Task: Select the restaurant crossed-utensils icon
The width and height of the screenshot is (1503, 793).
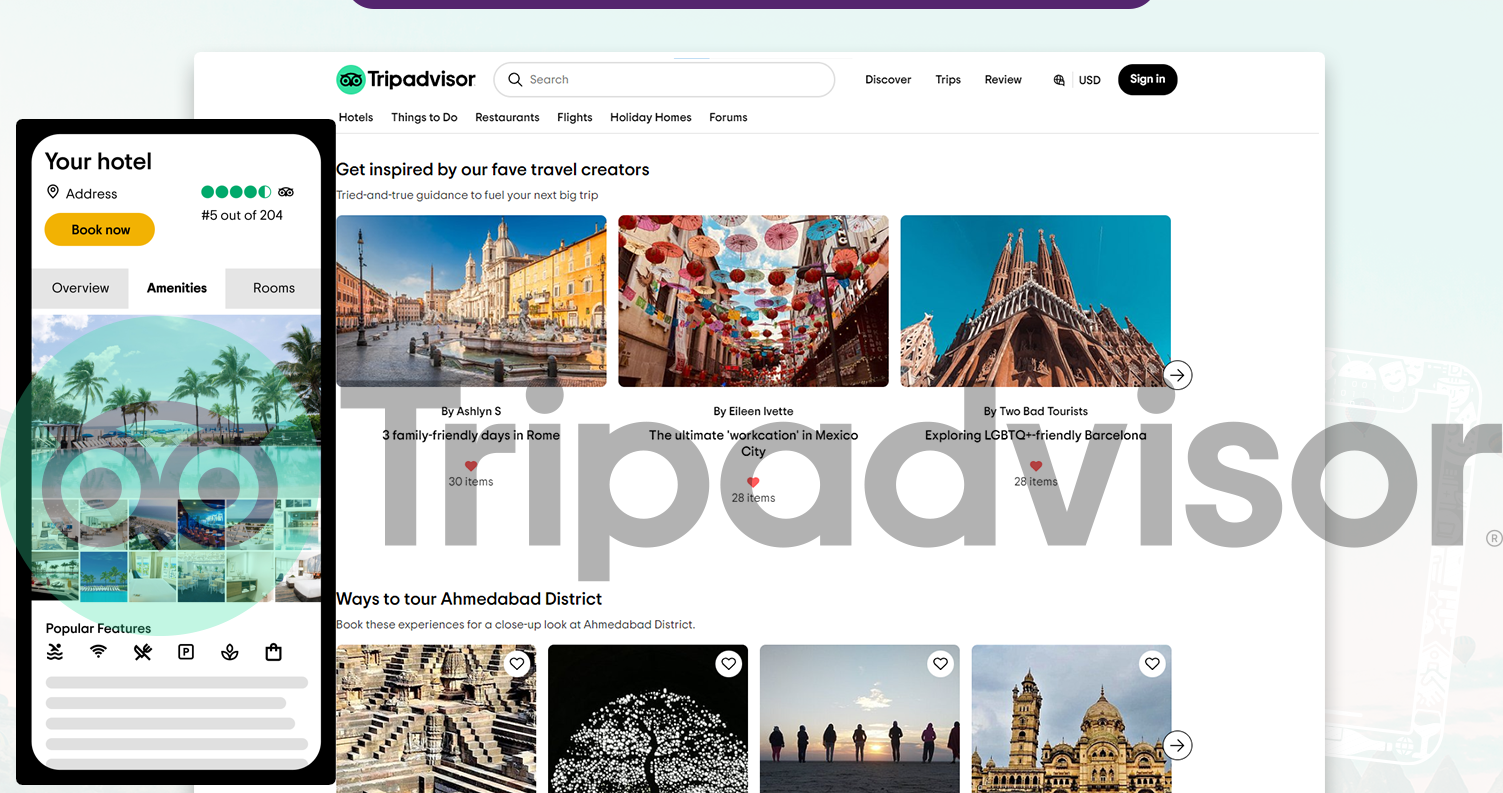Action: [141, 651]
